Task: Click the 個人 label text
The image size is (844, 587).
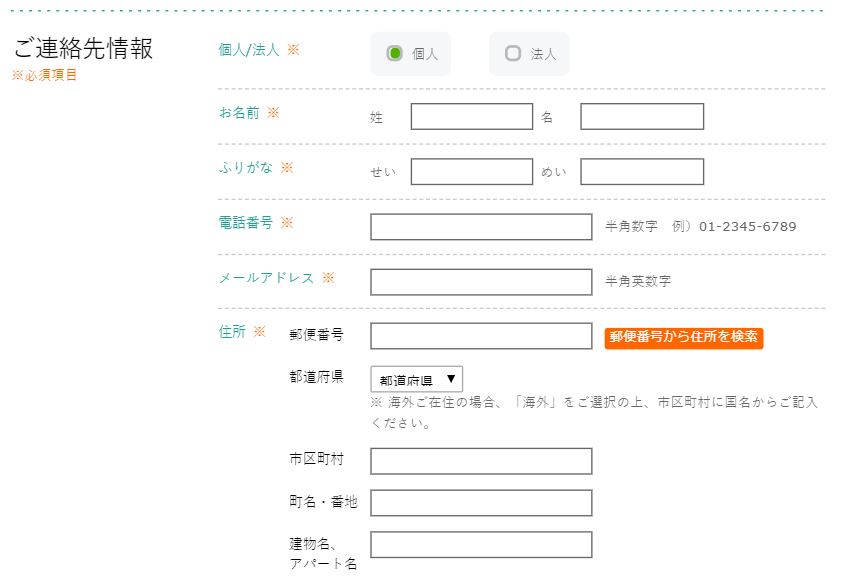Action: pyautogui.click(x=425, y=54)
